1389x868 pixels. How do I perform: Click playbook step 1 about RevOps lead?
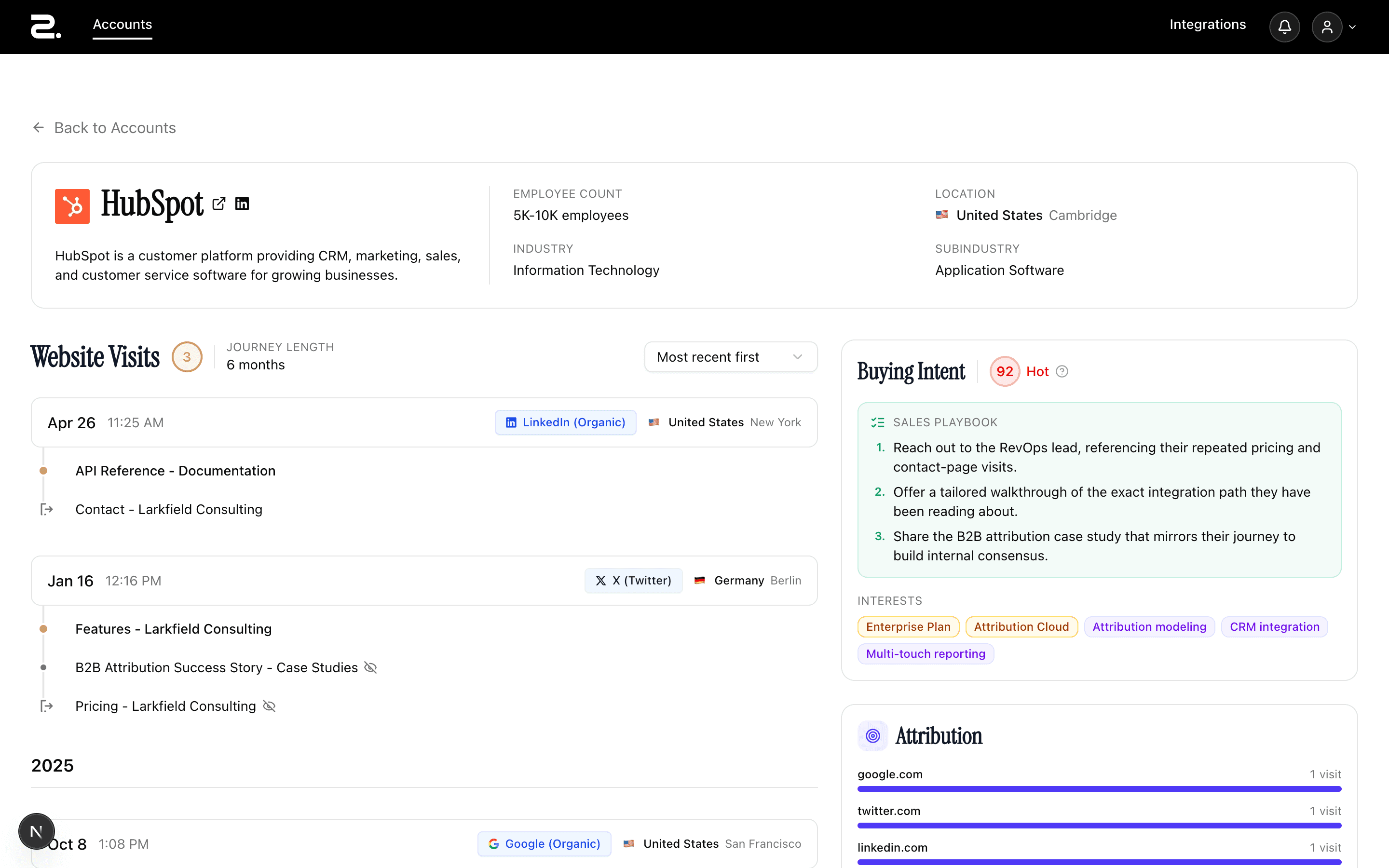point(1106,457)
